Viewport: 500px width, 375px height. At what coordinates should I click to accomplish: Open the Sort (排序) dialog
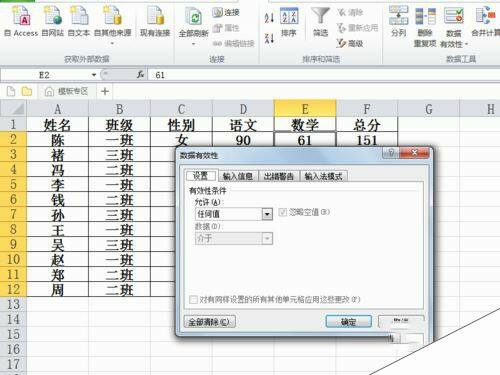coord(289,22)
